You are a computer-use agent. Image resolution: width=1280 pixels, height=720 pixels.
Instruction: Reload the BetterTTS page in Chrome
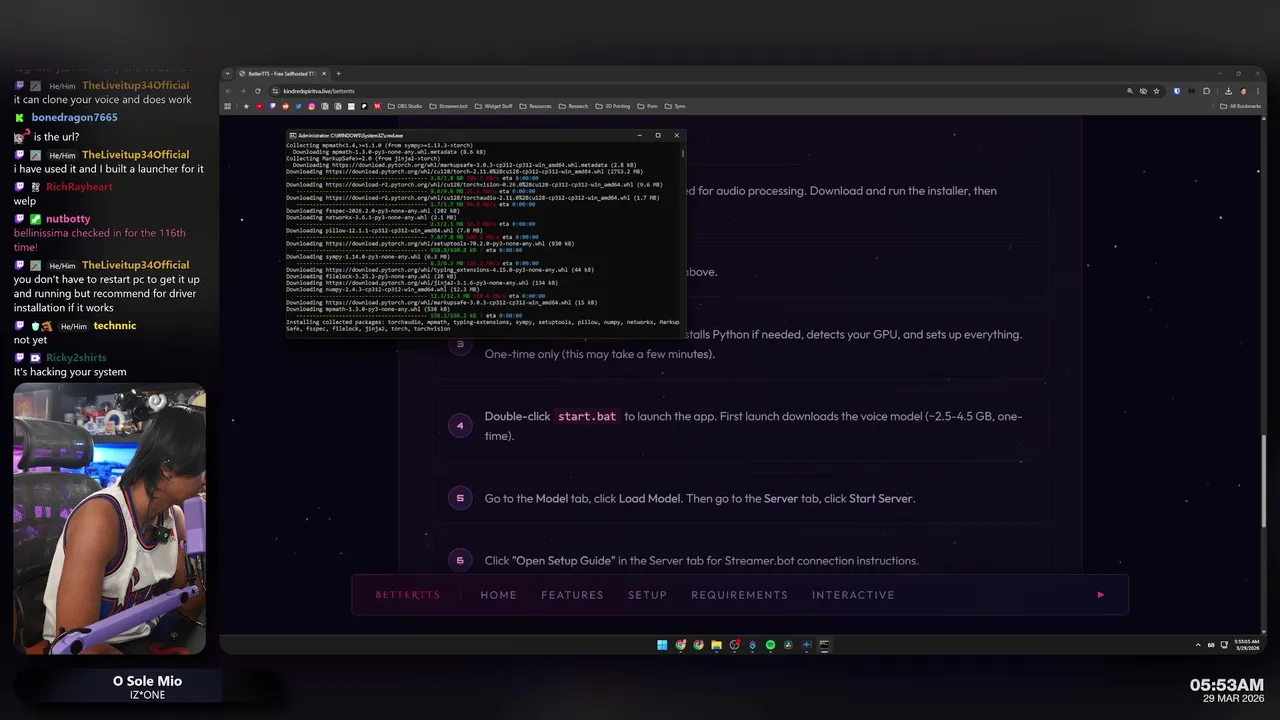coord(257,91)
